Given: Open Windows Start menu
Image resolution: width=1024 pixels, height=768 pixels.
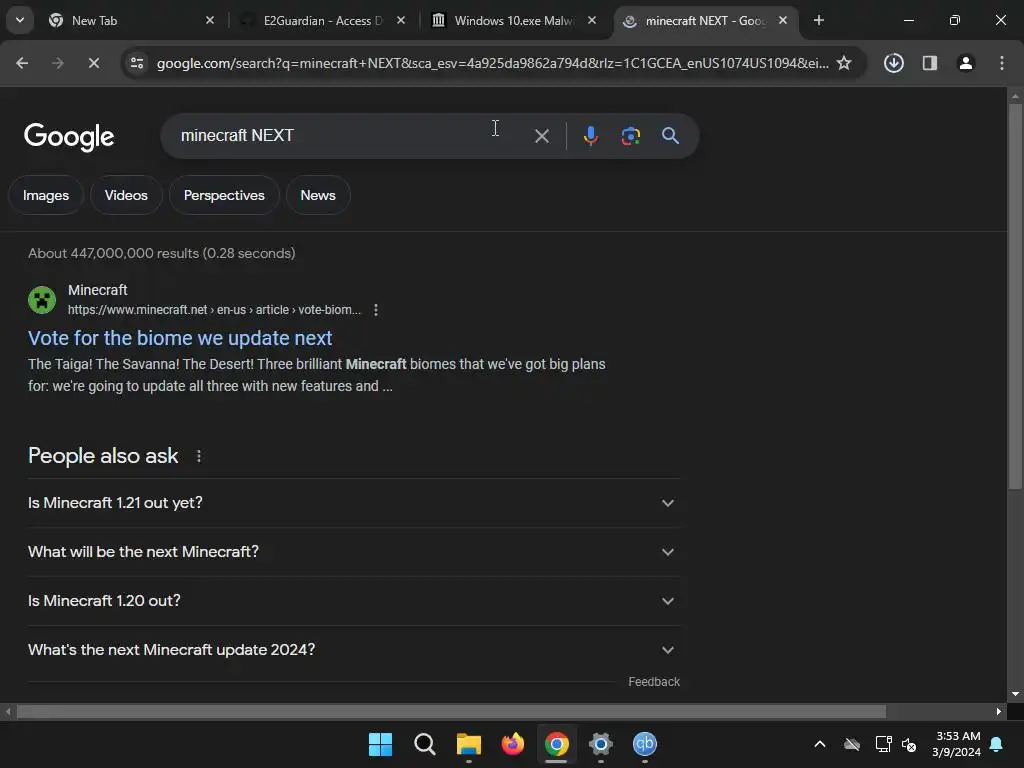Looking at the screenshot, I should (x=380, y=744).
